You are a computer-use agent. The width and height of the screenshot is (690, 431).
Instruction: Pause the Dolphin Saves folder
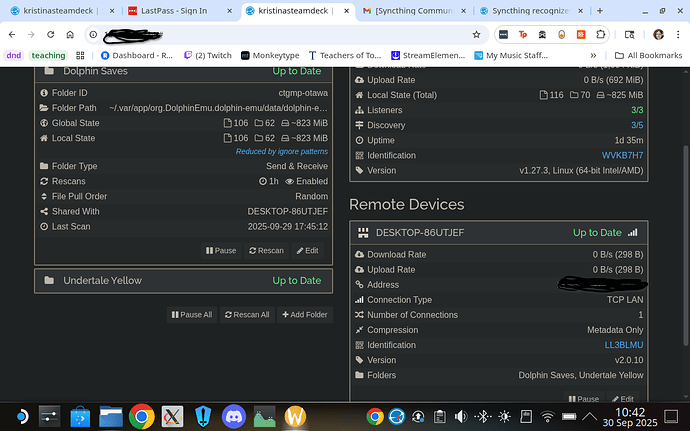pos(221,250)
